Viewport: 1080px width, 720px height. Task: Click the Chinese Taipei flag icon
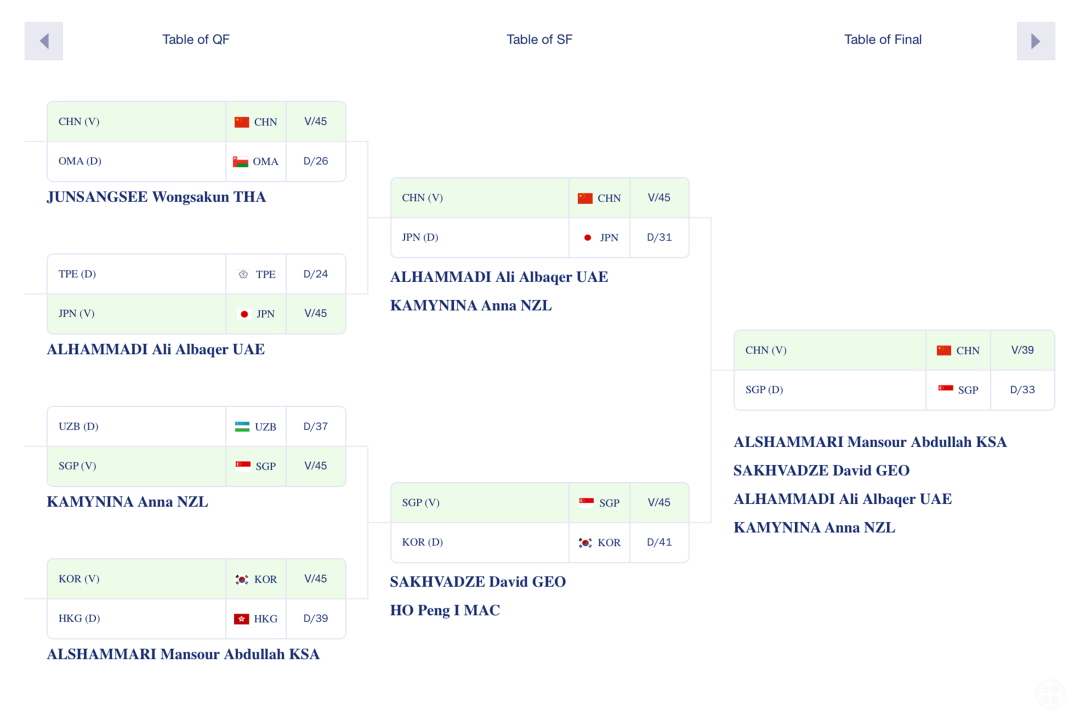[243, 274]
